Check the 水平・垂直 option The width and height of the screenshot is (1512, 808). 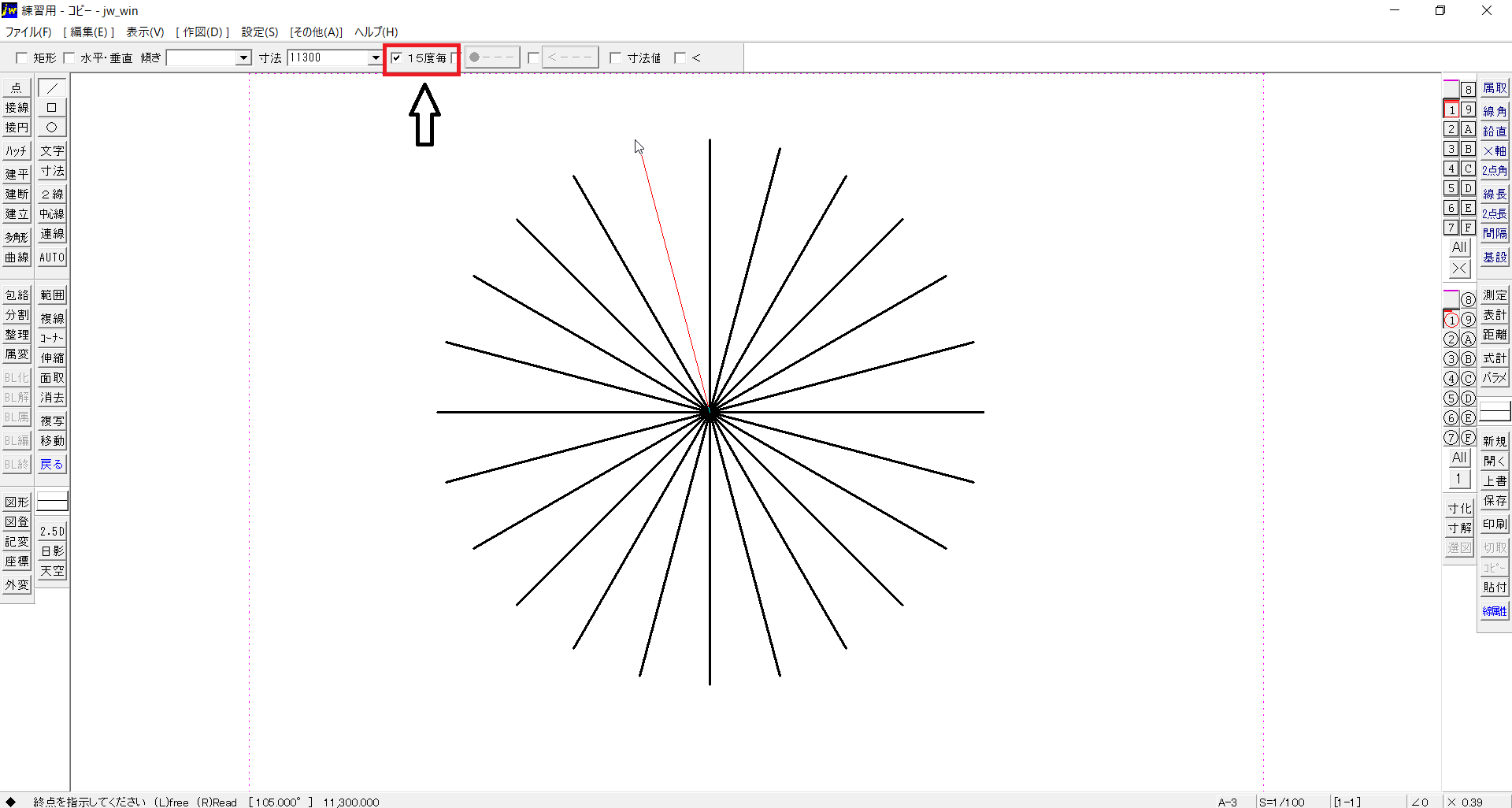coord(69,58)
